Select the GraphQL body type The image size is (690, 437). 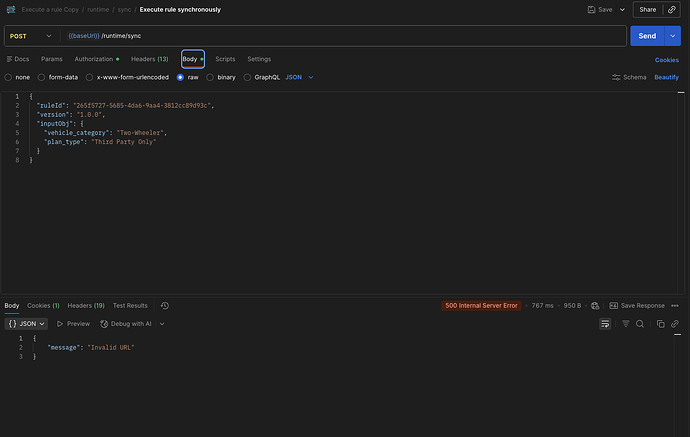(x=247, y=77)
